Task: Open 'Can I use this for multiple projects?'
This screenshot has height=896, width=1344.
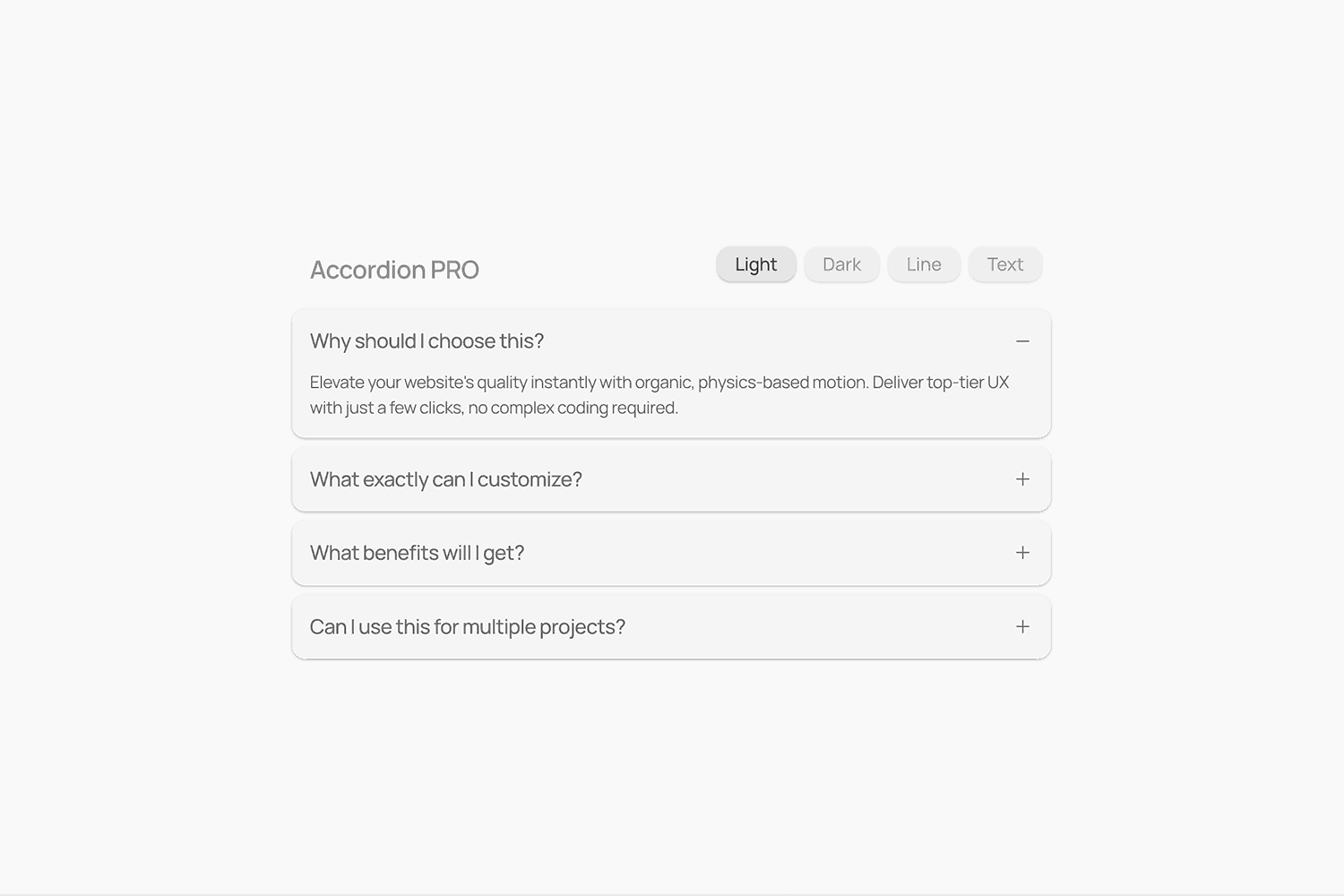Action: [467, 626]
